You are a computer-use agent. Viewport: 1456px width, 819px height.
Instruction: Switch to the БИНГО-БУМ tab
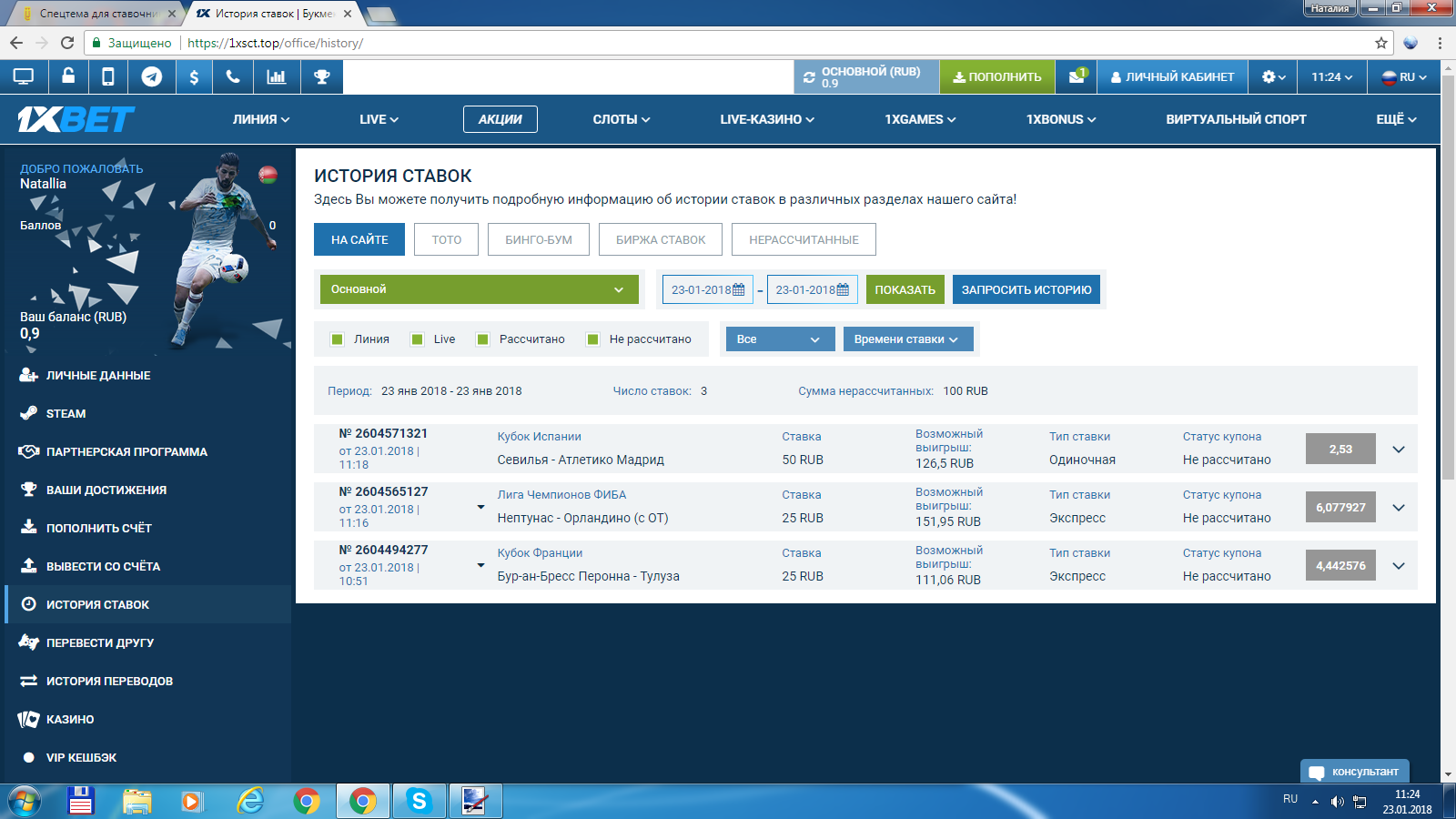click(x=539, y=239)
